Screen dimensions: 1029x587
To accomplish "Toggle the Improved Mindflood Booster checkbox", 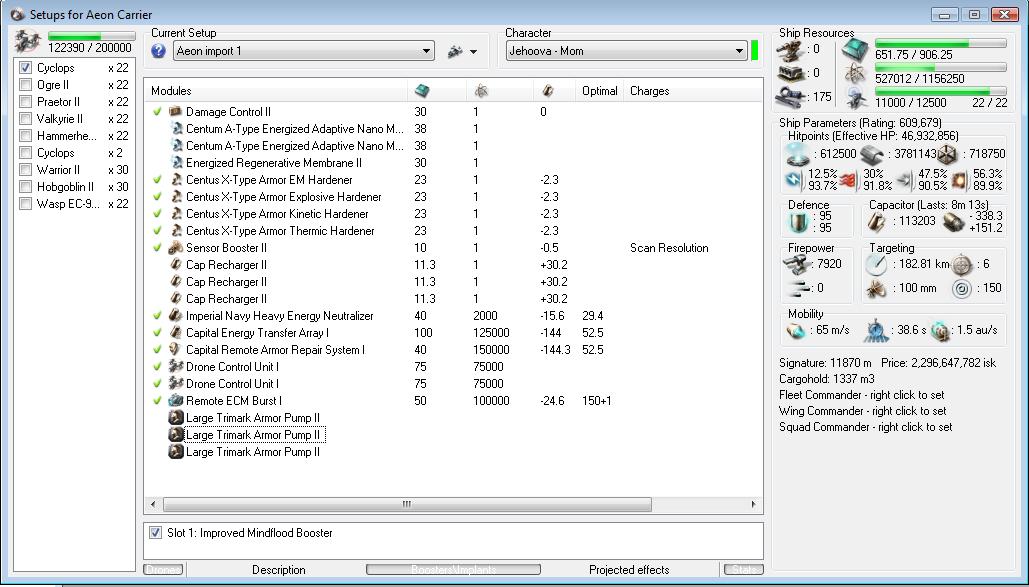I will pyautogui.click(x=155, y=533).
